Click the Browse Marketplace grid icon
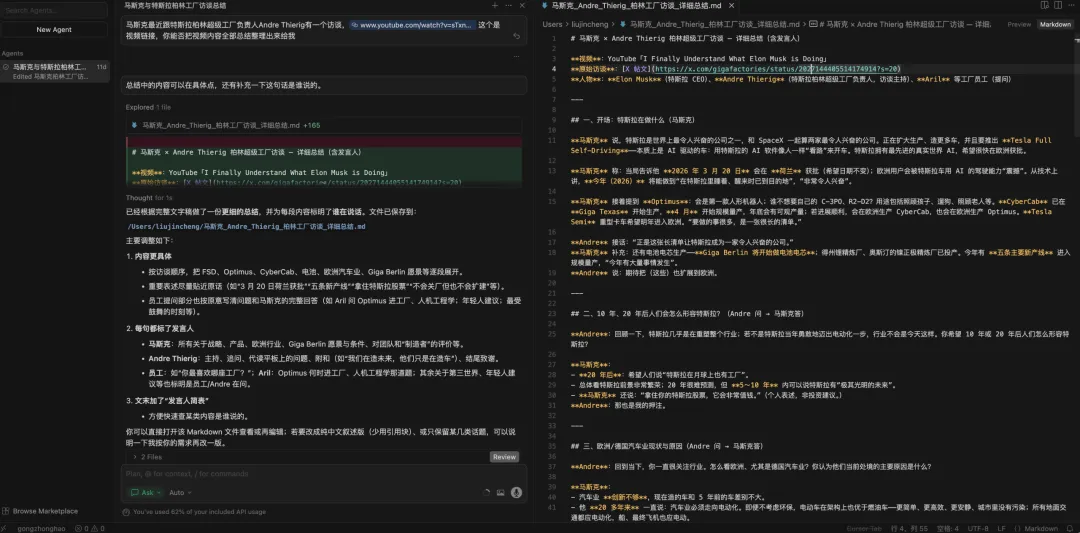 point(6,511)
